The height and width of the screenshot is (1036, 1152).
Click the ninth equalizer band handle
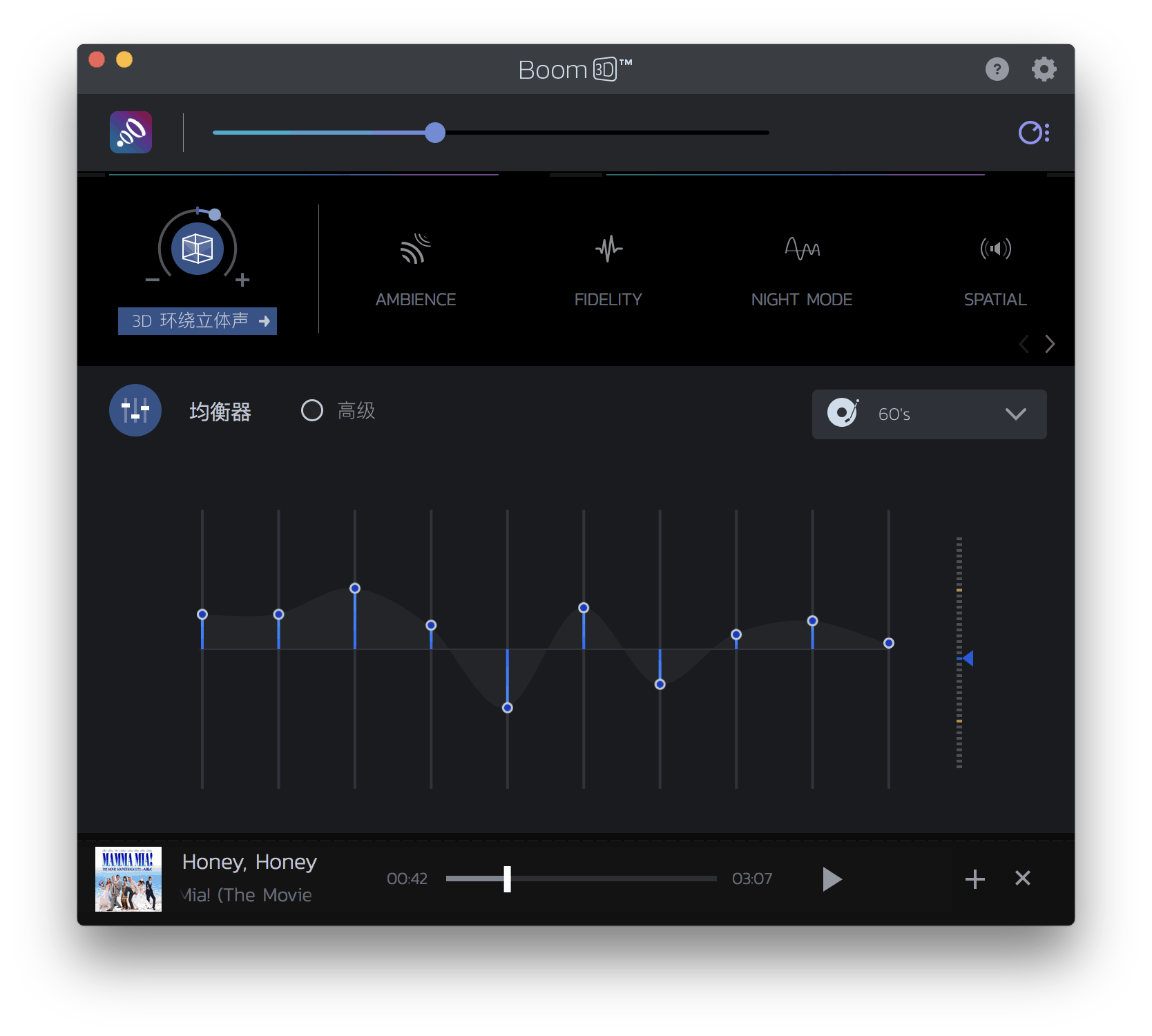pos(813,621)
